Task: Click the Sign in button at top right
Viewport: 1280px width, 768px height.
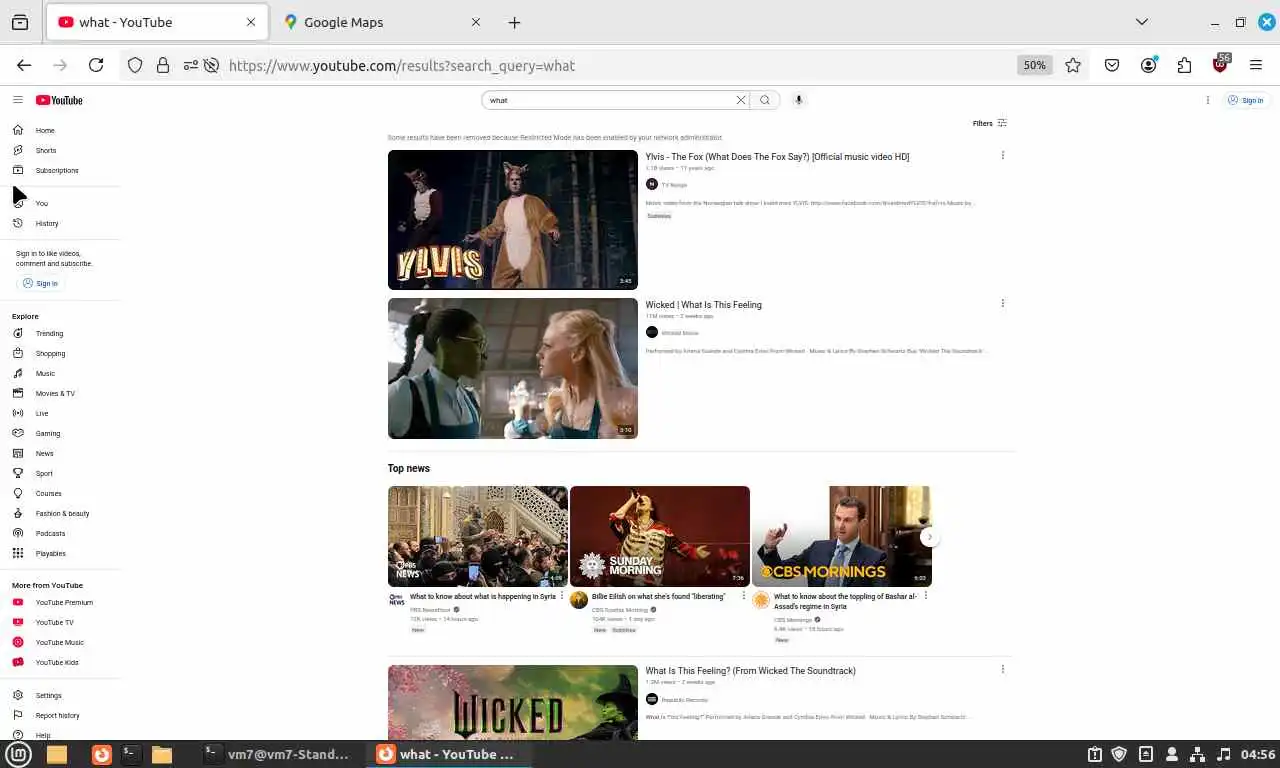Action: point(1246,100)
